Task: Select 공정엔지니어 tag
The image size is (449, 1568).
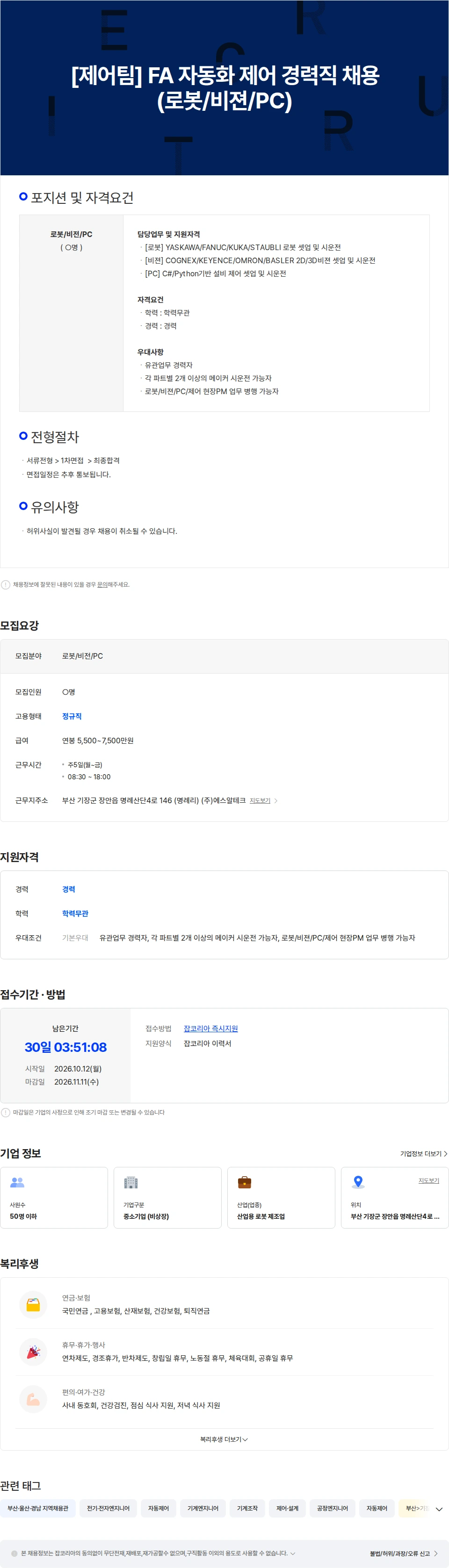Action: (x=332, y=1508)
